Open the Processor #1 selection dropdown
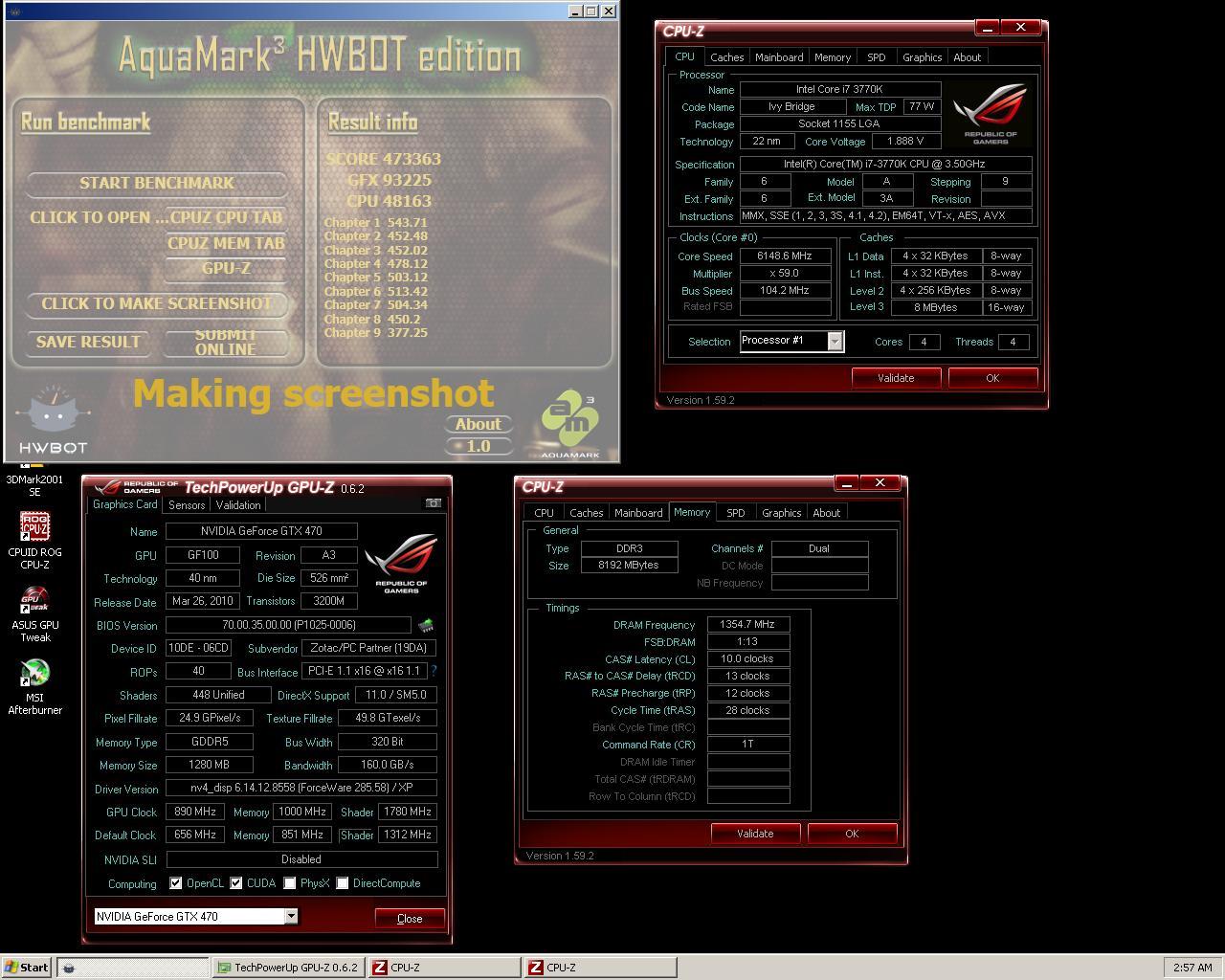This screenshot has width=1225, height=980. coord(835,342)
